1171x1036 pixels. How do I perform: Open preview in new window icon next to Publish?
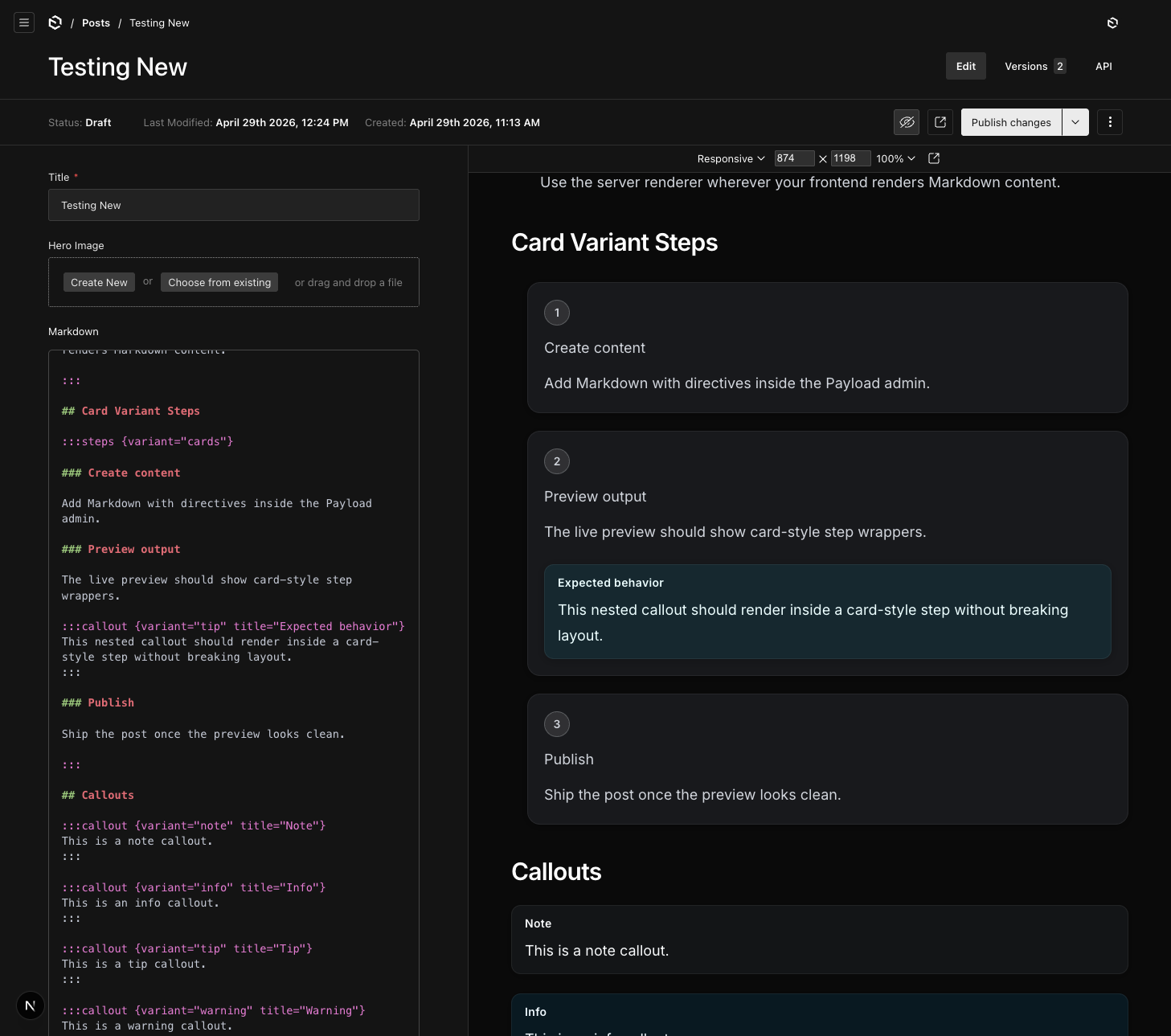(940, 122)
